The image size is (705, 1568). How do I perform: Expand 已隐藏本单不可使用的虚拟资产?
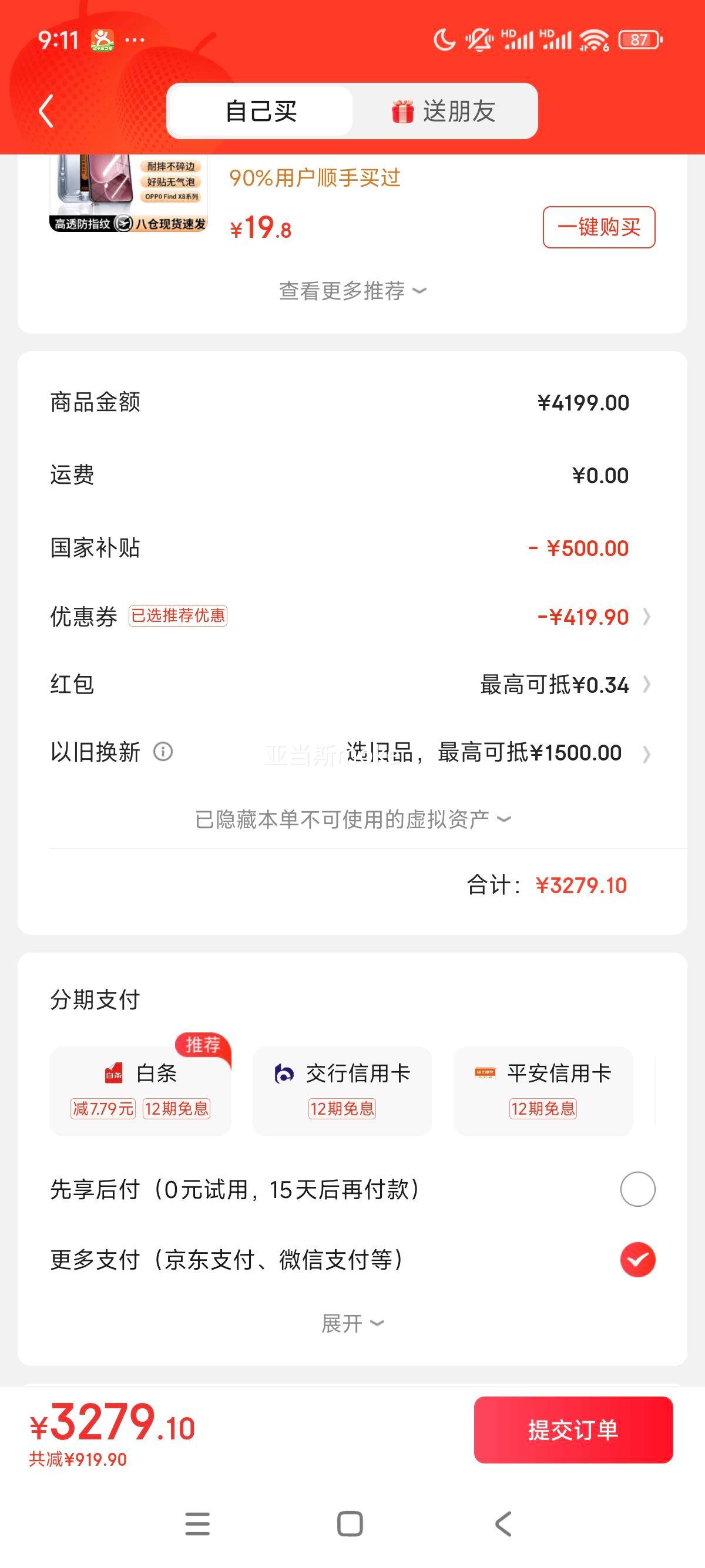pyautogui.click(x=352, y=819)
